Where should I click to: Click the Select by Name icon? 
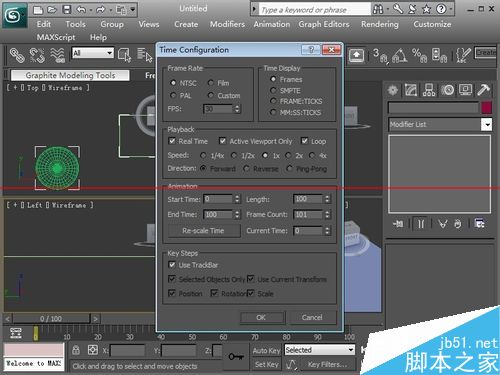[145, 54]
